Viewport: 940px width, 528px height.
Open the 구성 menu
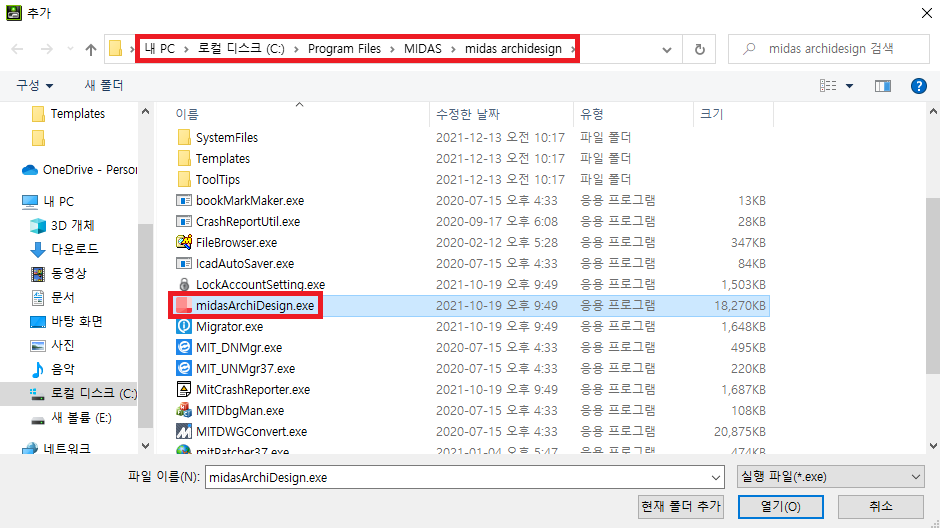point(35,86)
